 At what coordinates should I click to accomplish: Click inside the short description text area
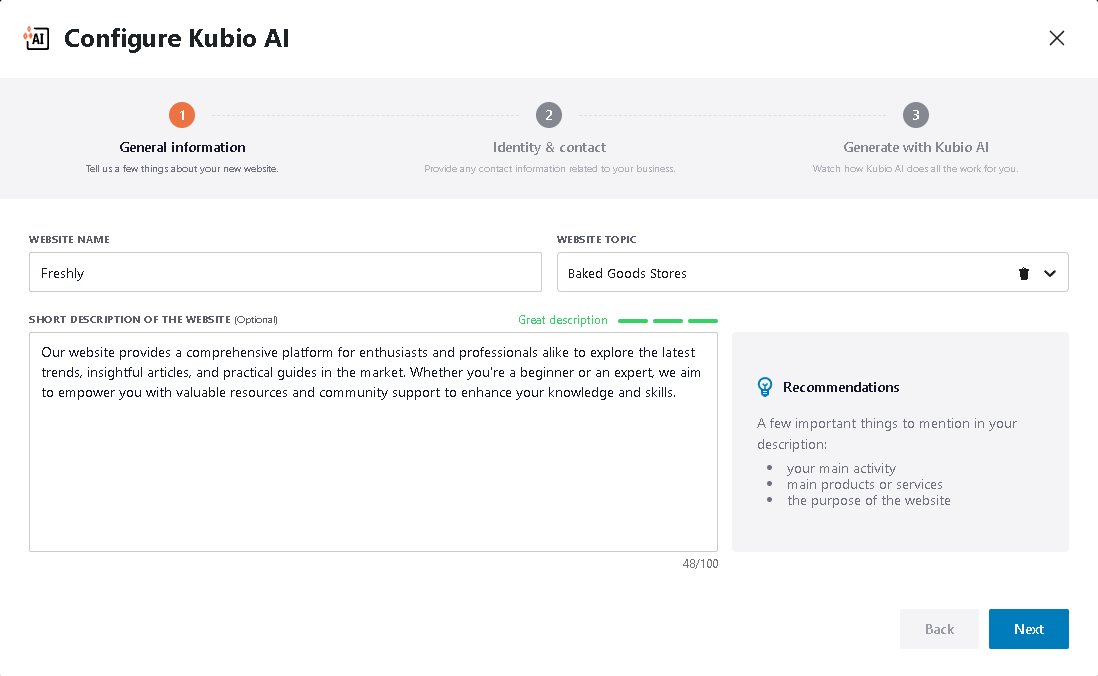coord(373,470)
